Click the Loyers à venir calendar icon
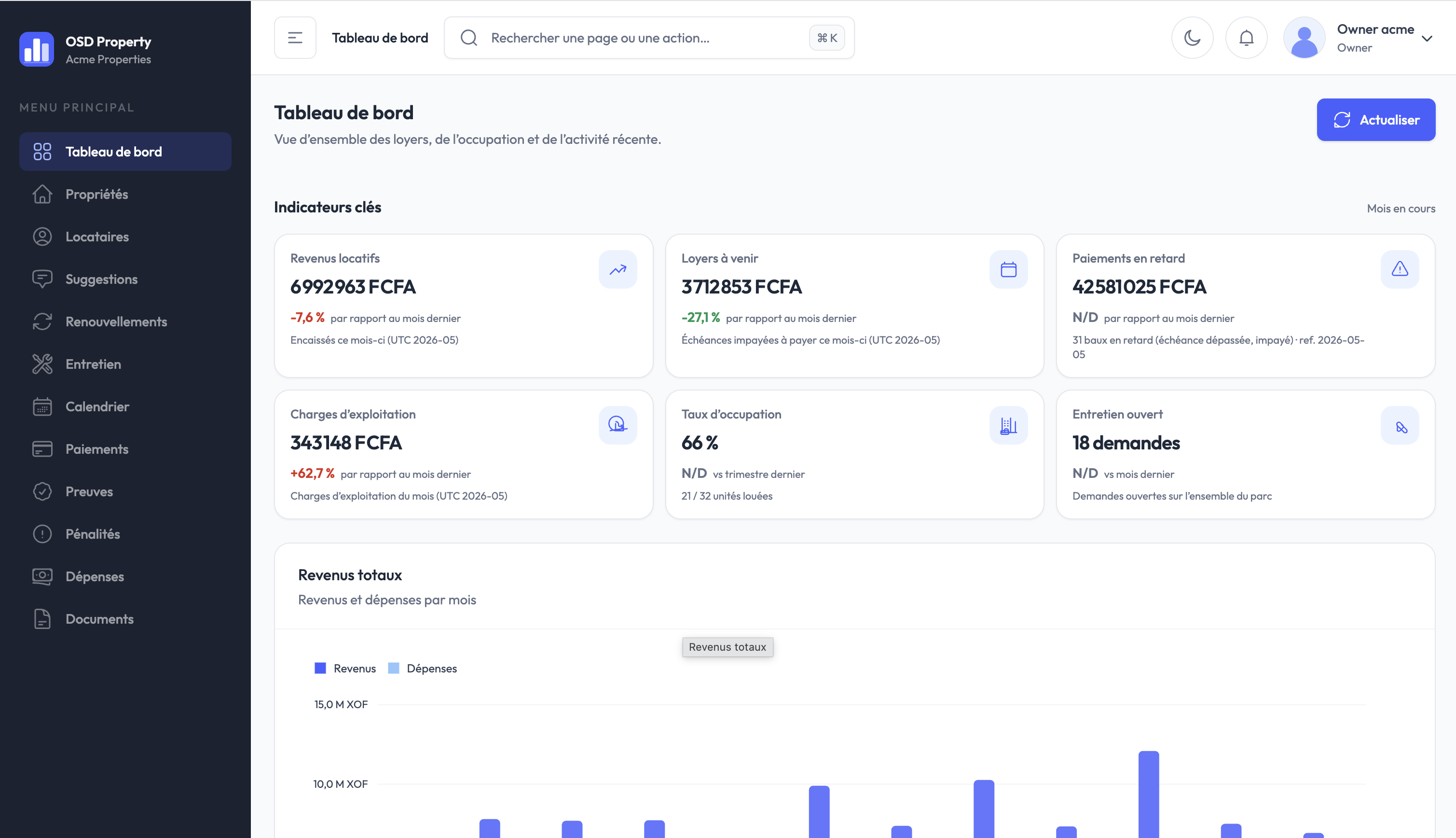Image resolution: width=1456 pixels, height=838 pixels. 1008,269
